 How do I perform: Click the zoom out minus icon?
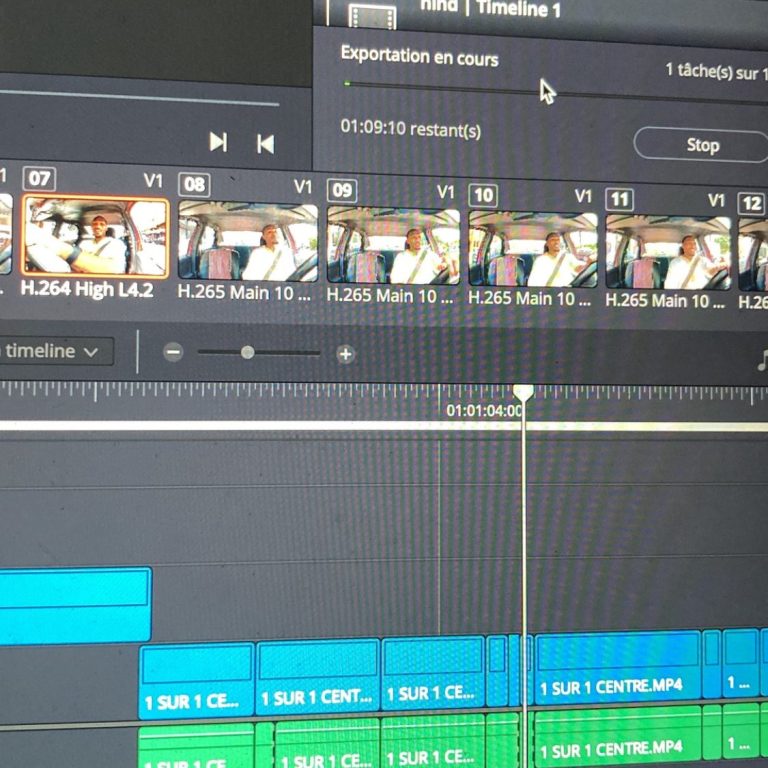pos(173,353)
